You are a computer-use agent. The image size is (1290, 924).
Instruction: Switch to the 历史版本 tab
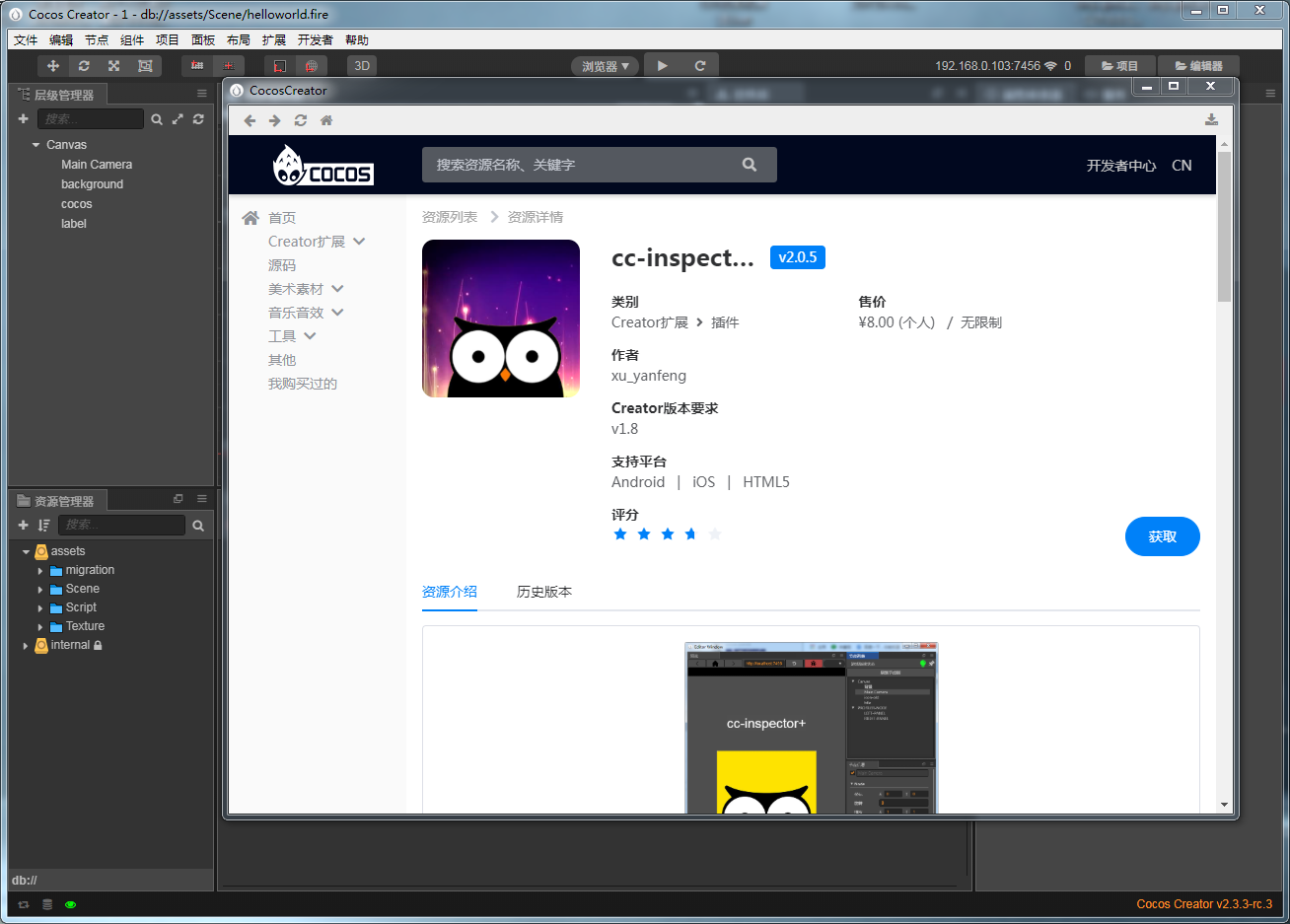544,592
